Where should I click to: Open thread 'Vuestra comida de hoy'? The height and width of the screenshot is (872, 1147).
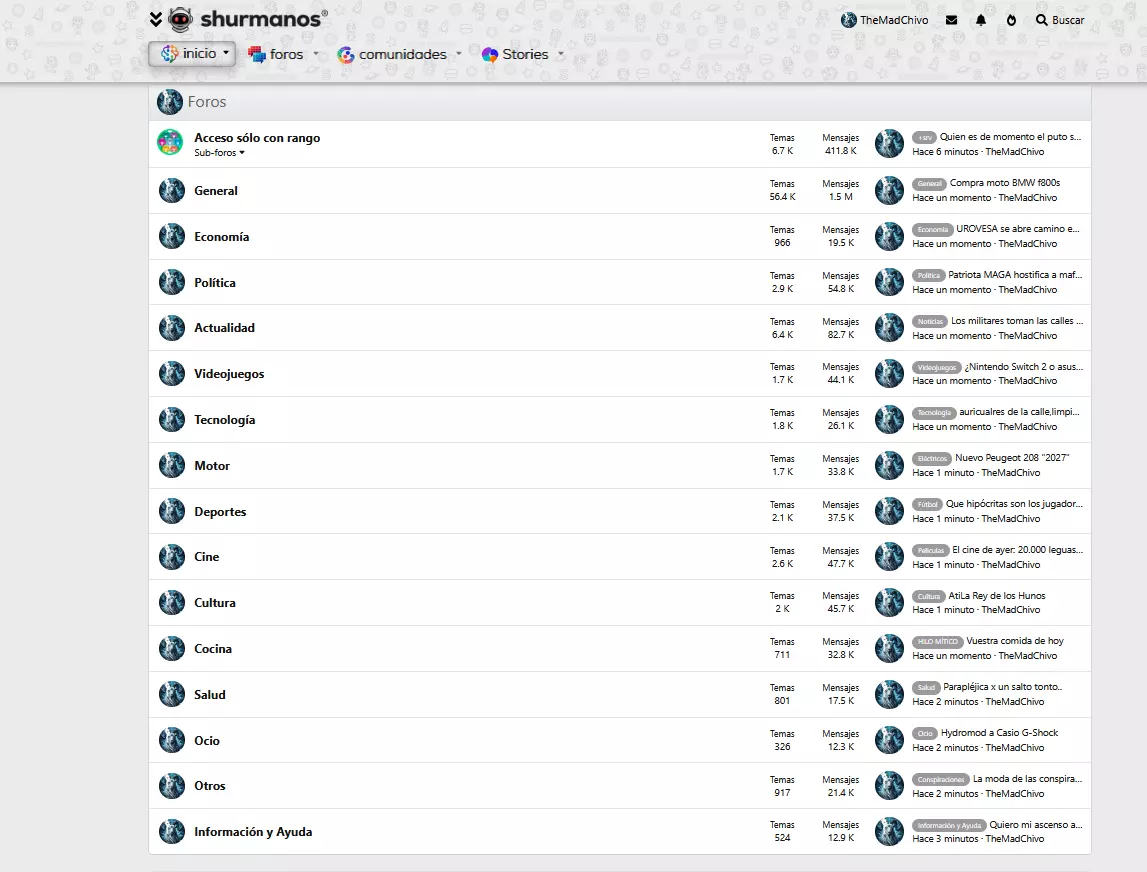pyautogui.click(x=1015, y=641)
